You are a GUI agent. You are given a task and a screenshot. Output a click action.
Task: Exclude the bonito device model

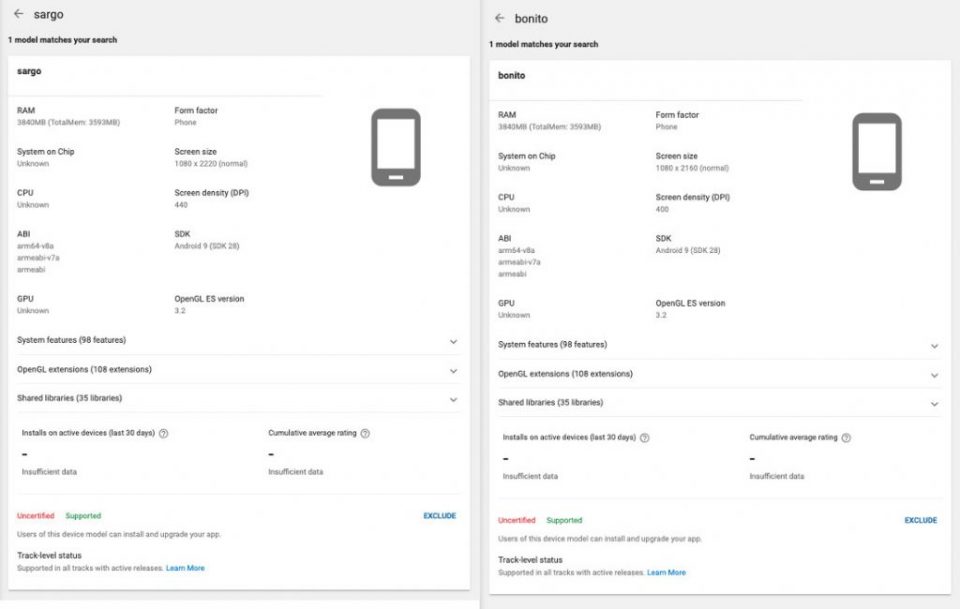coord(920,521)
